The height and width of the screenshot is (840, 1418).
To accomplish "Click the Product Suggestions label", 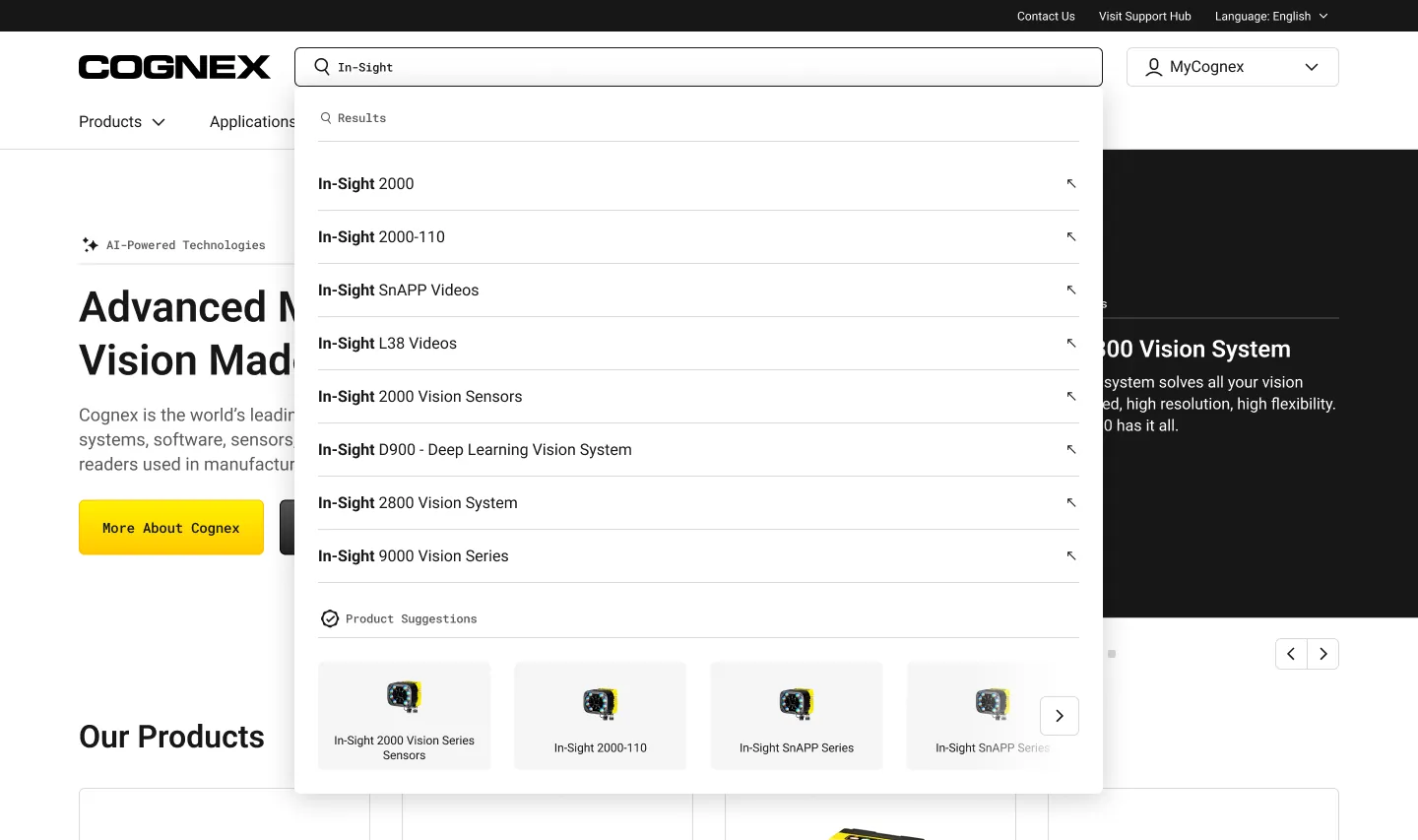I will pyautogui.click(x=412, y=618).
